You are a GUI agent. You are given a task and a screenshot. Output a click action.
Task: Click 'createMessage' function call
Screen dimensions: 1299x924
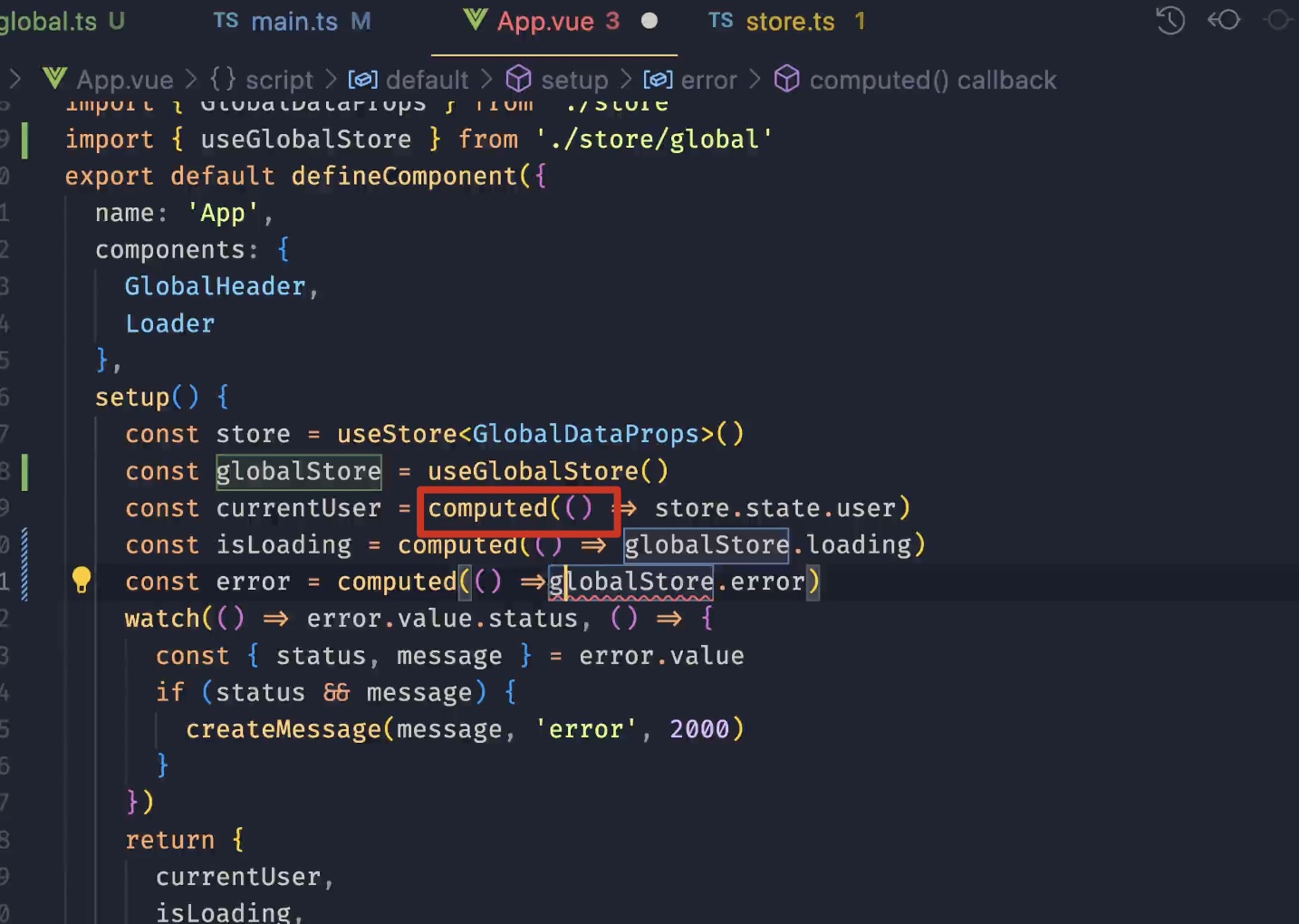tap(284, 729)
